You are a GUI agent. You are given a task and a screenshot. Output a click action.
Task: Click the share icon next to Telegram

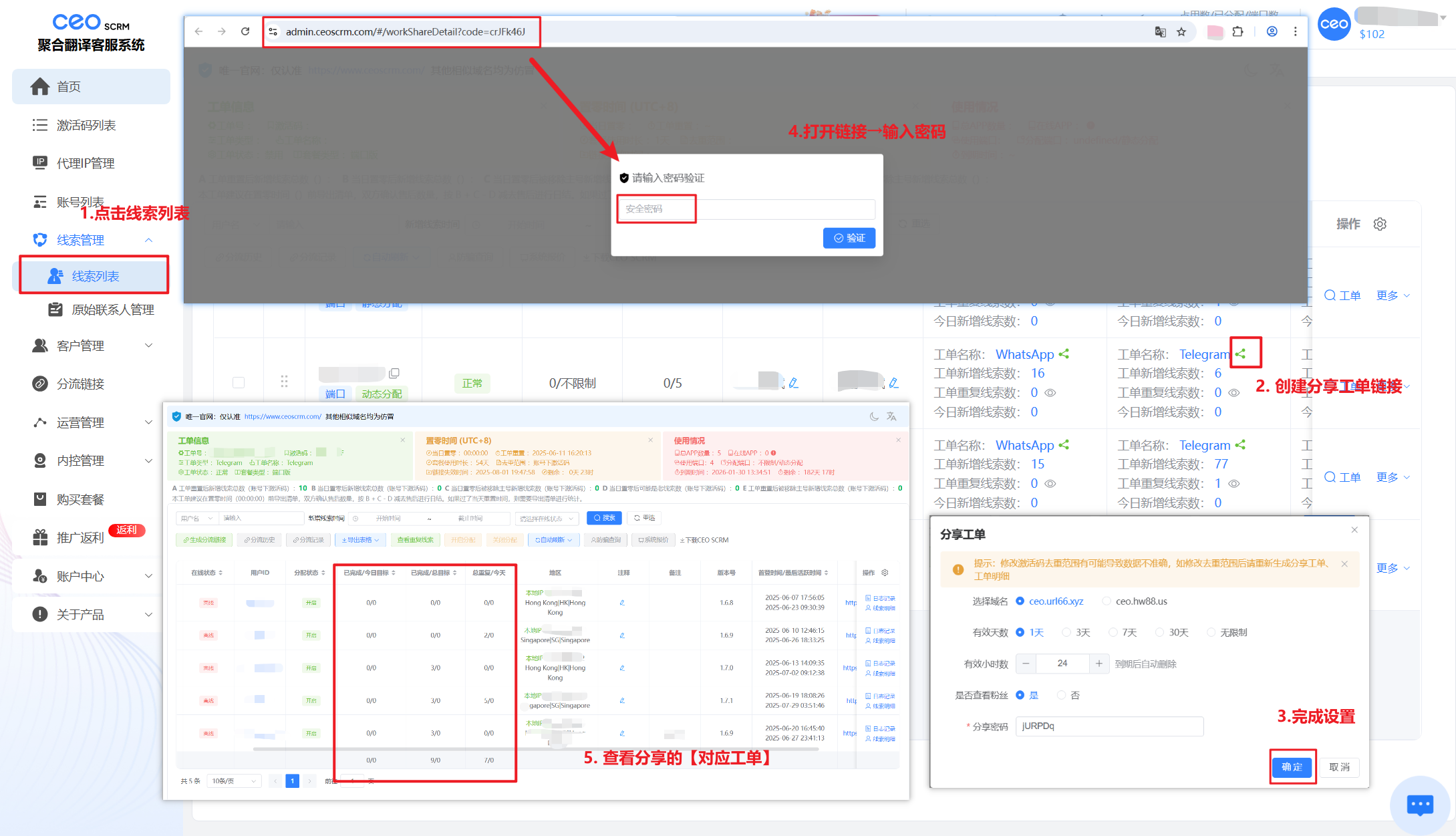(1241, 354)
